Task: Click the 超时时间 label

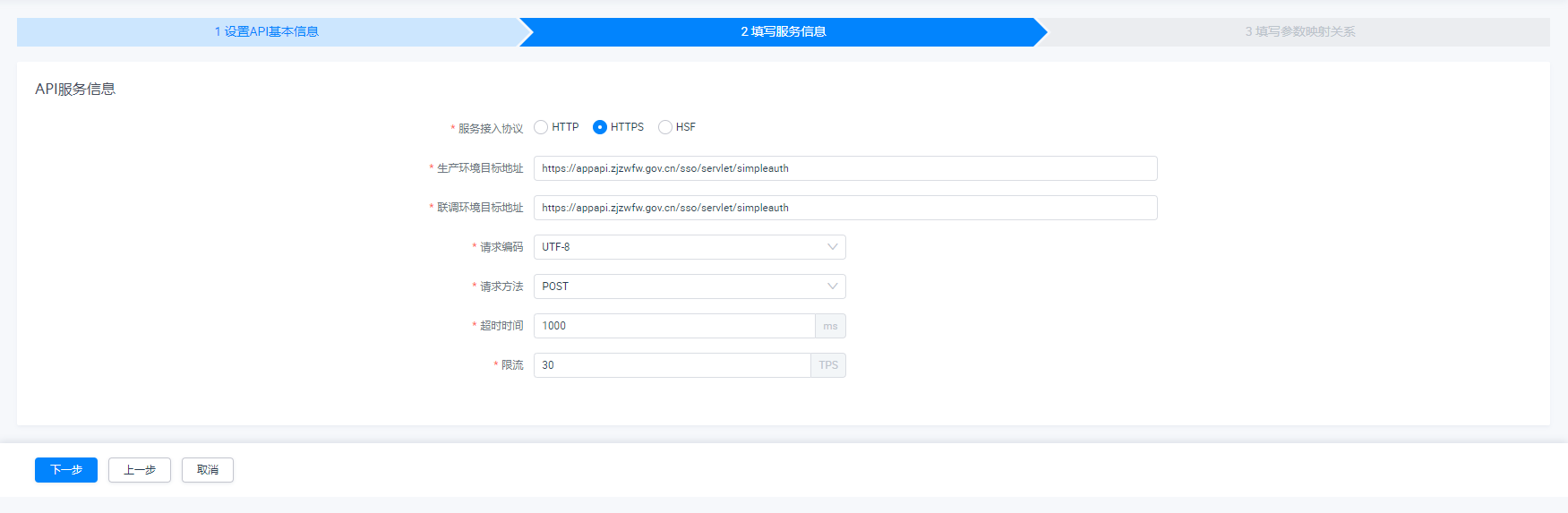Action: (501, 326)
